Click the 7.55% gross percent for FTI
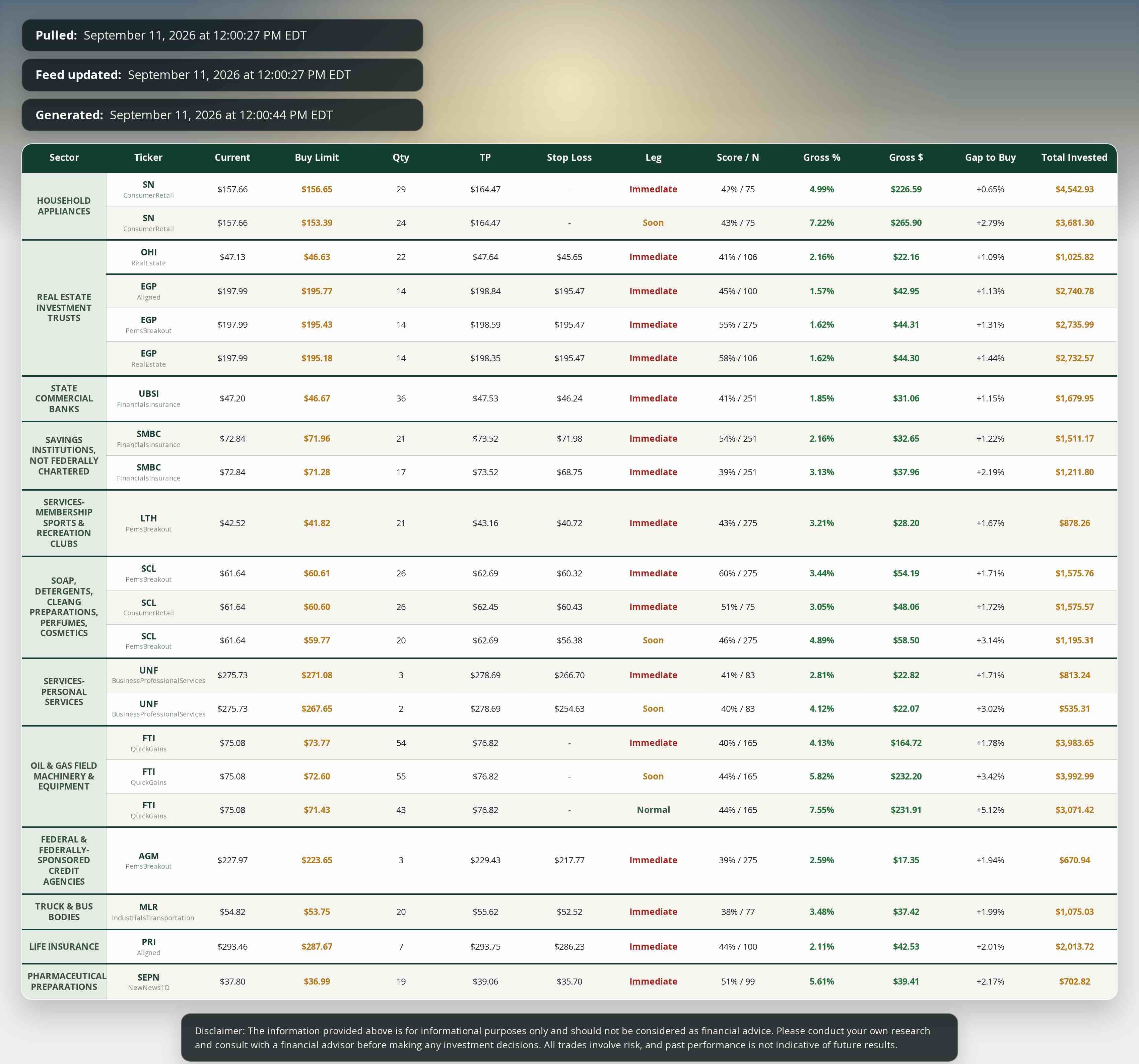The width and height of the screenshot is (1139, 1064). click(x=822, y=809)
